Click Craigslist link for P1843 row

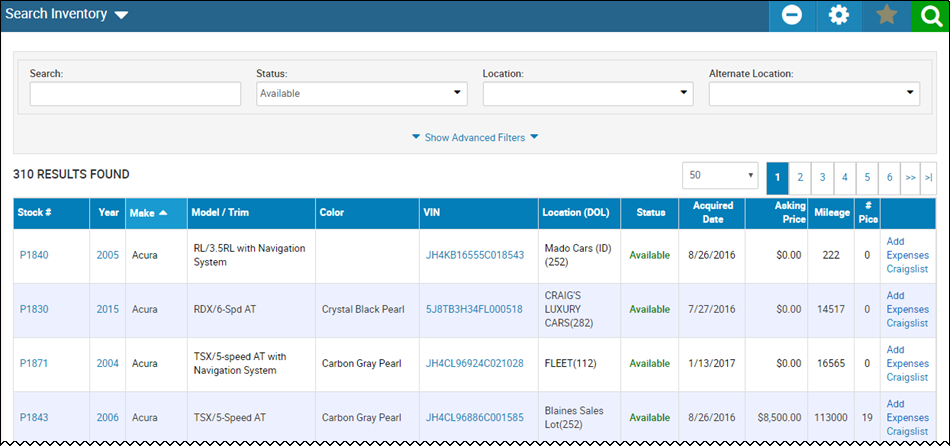coord(907,431)
